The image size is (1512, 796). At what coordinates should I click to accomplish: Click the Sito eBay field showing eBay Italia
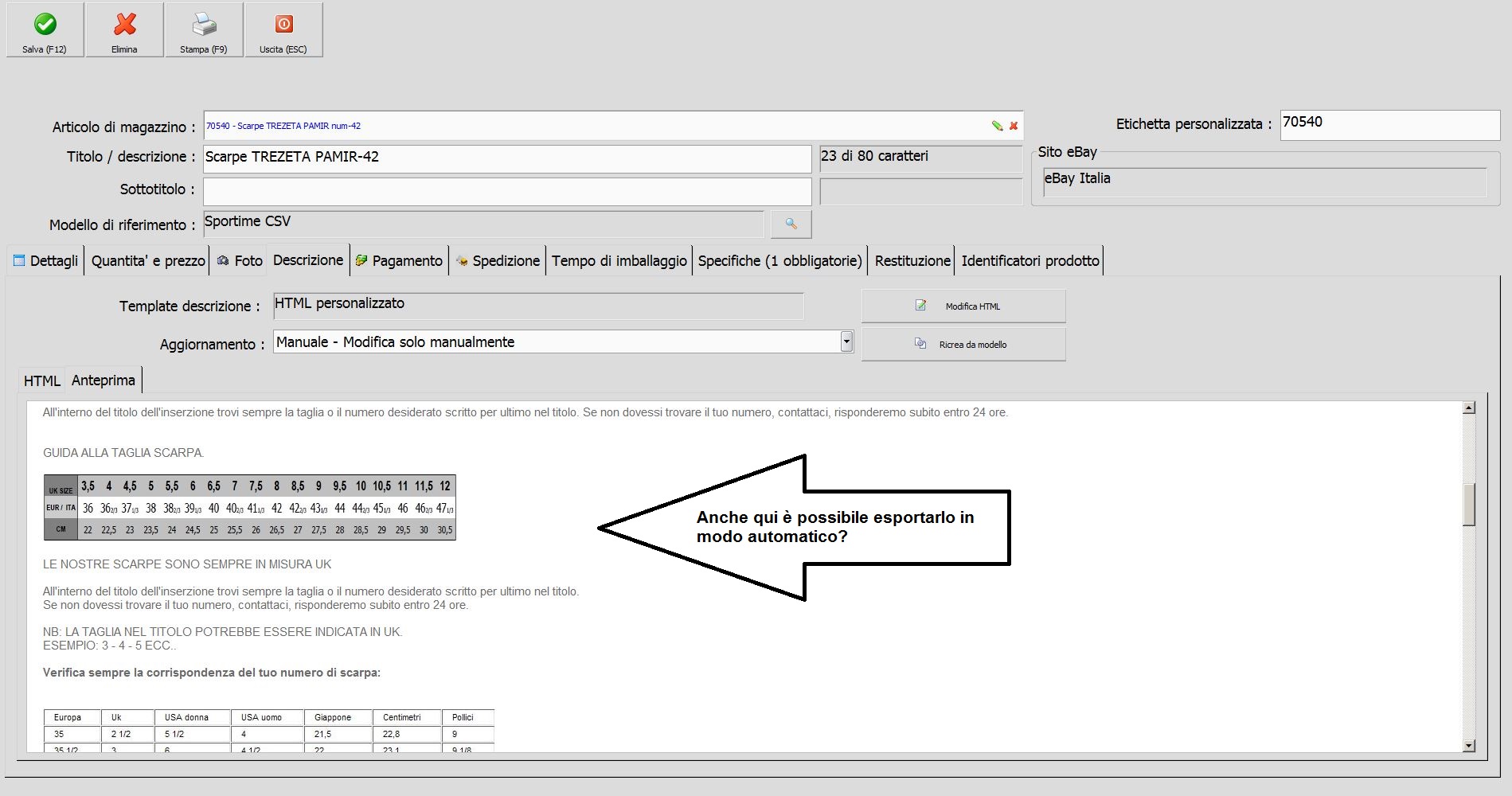click(x=1265, y=181)
